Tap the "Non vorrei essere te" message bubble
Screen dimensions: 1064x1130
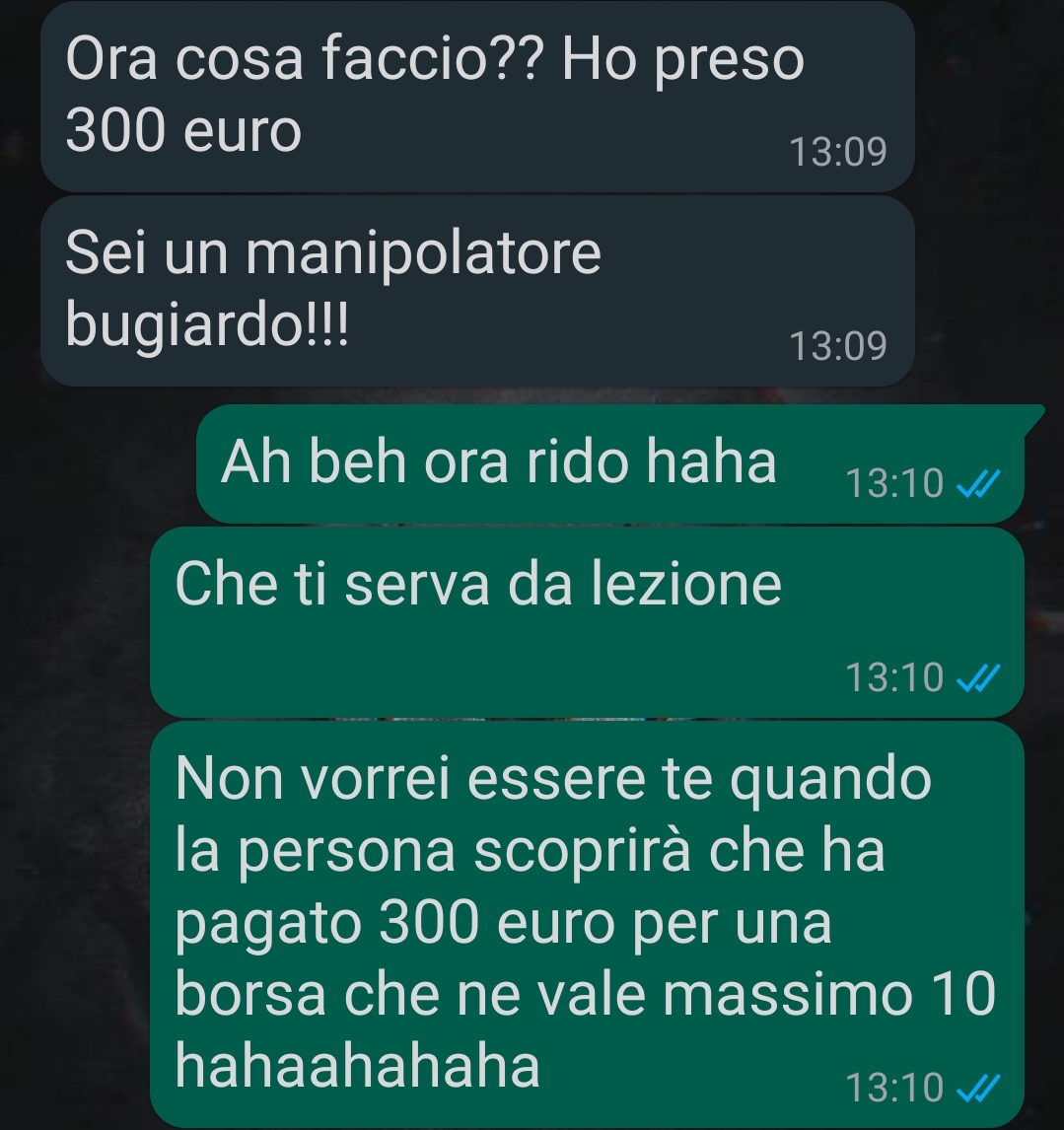pos(587,925)
